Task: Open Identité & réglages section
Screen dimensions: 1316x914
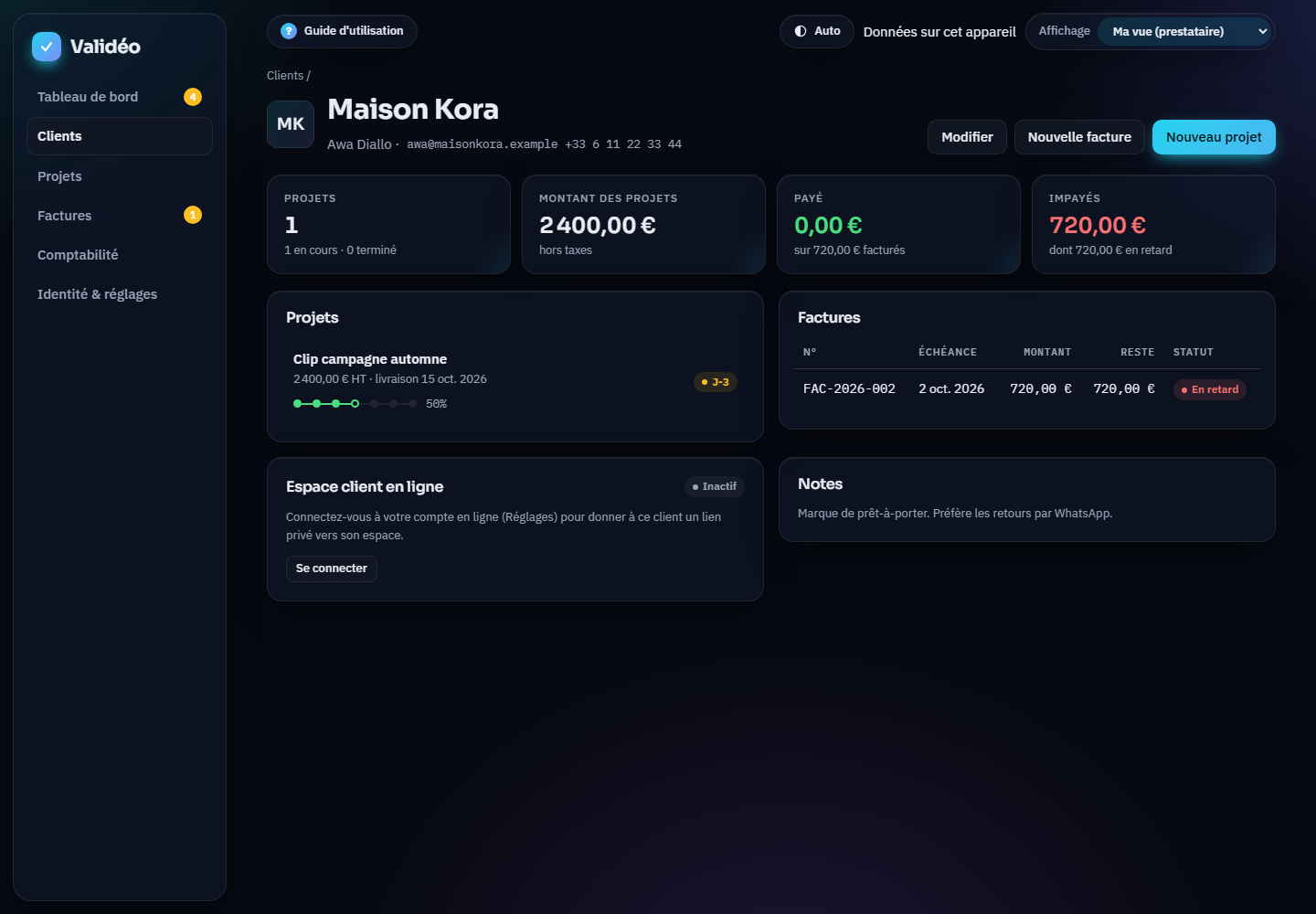Action: 120,294
